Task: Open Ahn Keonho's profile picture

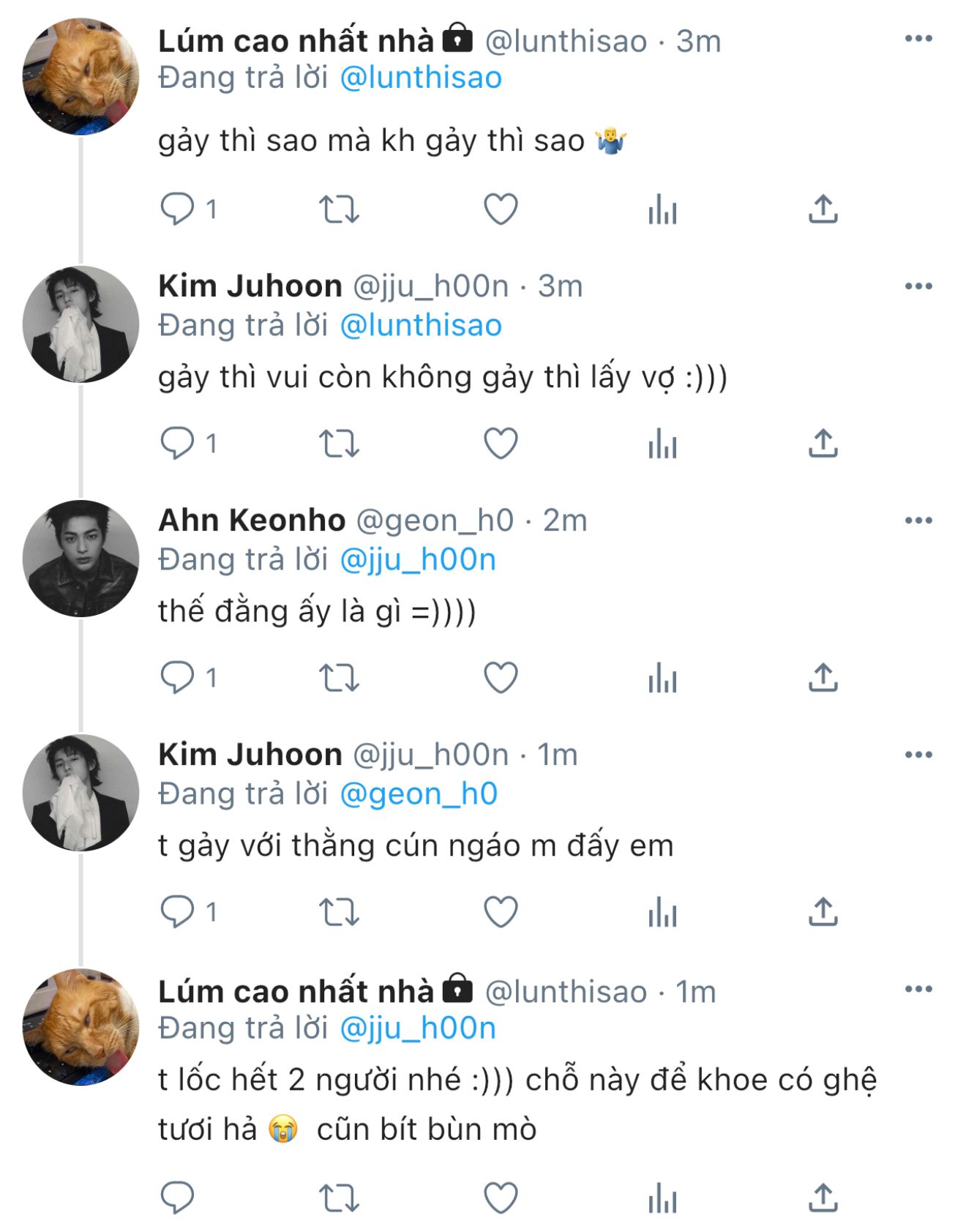Action: click(80, 559)
